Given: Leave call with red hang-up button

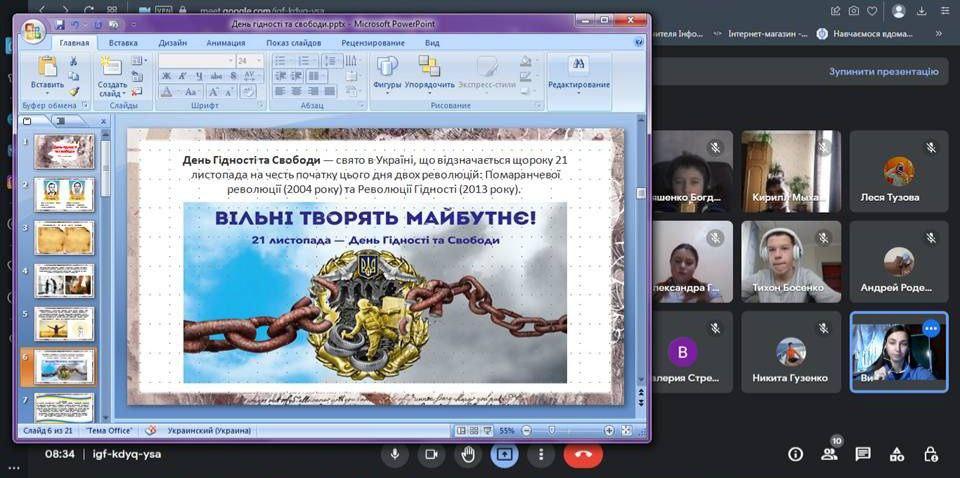Looking at the screenshot, I should click(583, 454).
